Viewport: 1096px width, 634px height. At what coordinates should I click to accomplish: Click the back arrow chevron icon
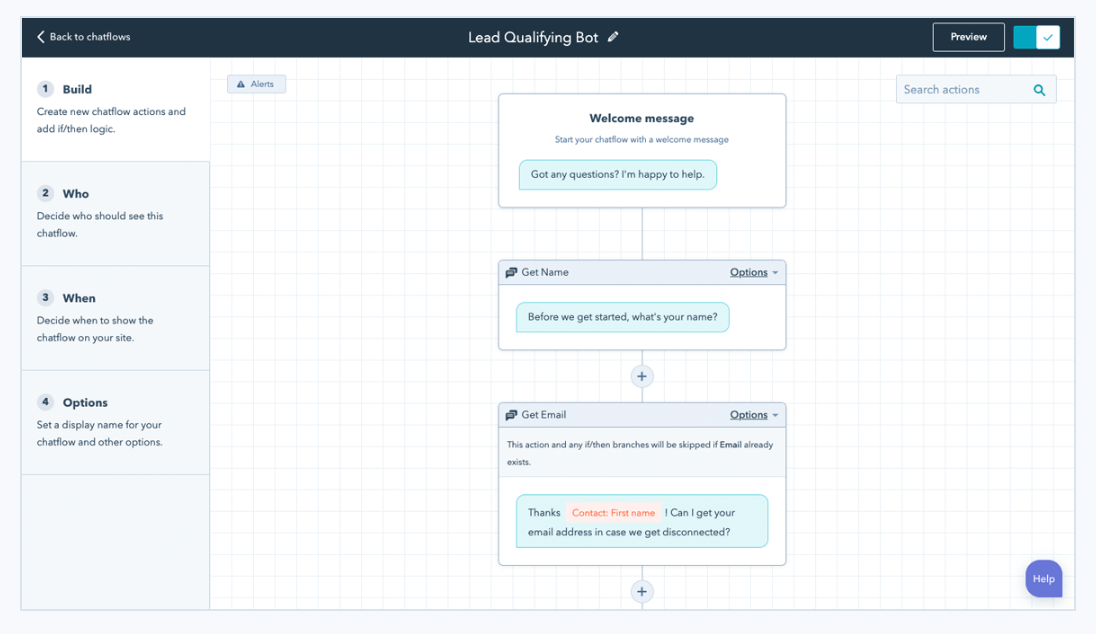[41, 37]
